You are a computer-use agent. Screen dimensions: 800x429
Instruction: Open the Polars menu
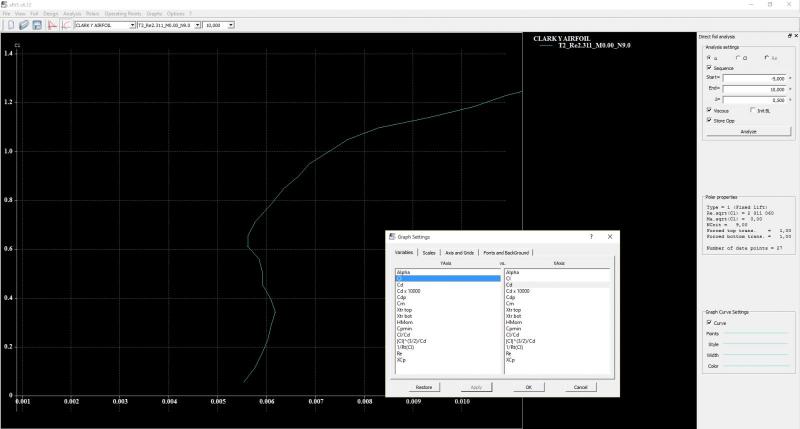coord(92,13)
